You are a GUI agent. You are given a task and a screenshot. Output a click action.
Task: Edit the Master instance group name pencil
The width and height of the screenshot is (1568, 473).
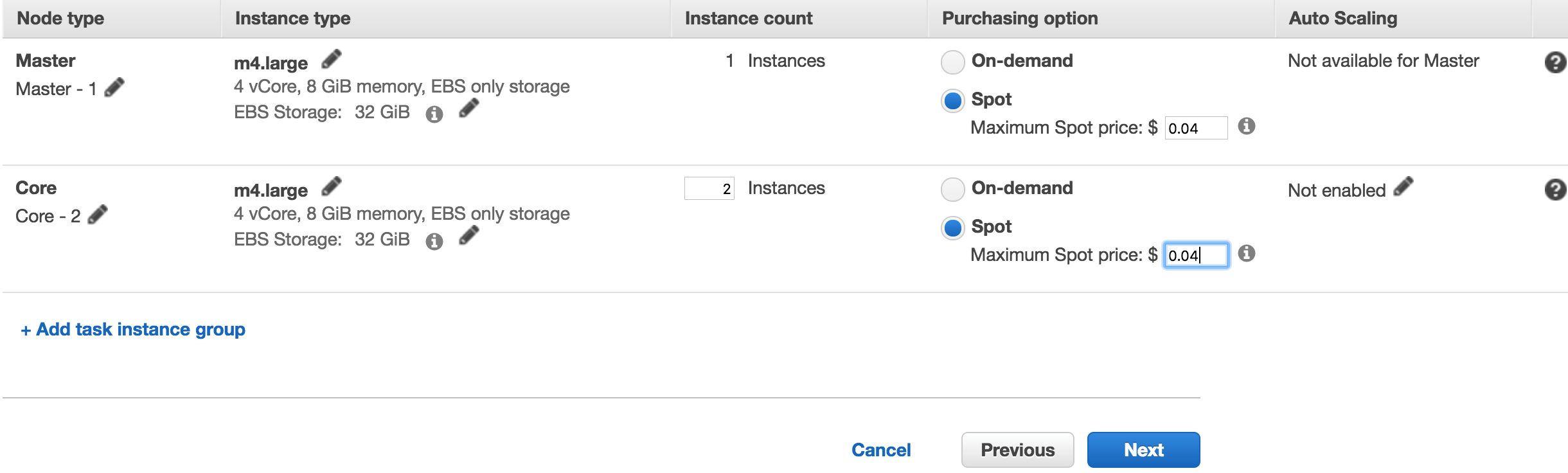click(x=114, y=87)
